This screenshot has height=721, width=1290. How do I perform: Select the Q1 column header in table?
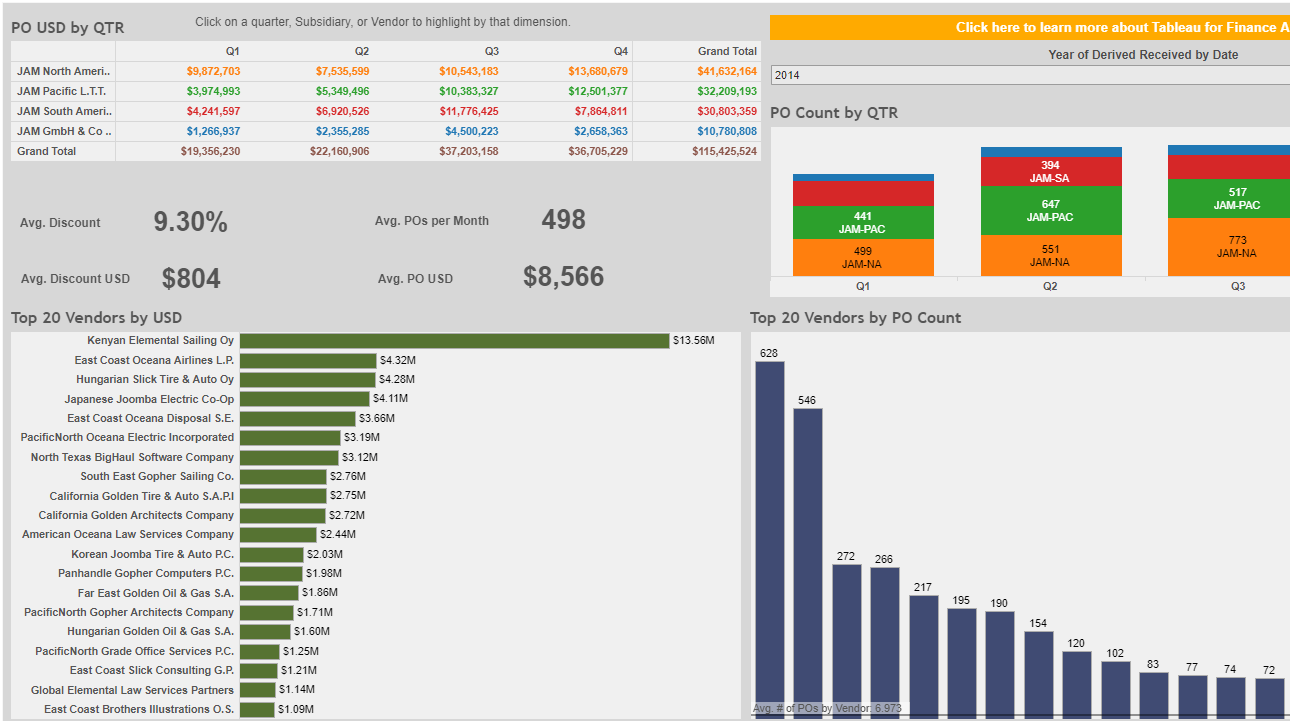tap(232, 51)
